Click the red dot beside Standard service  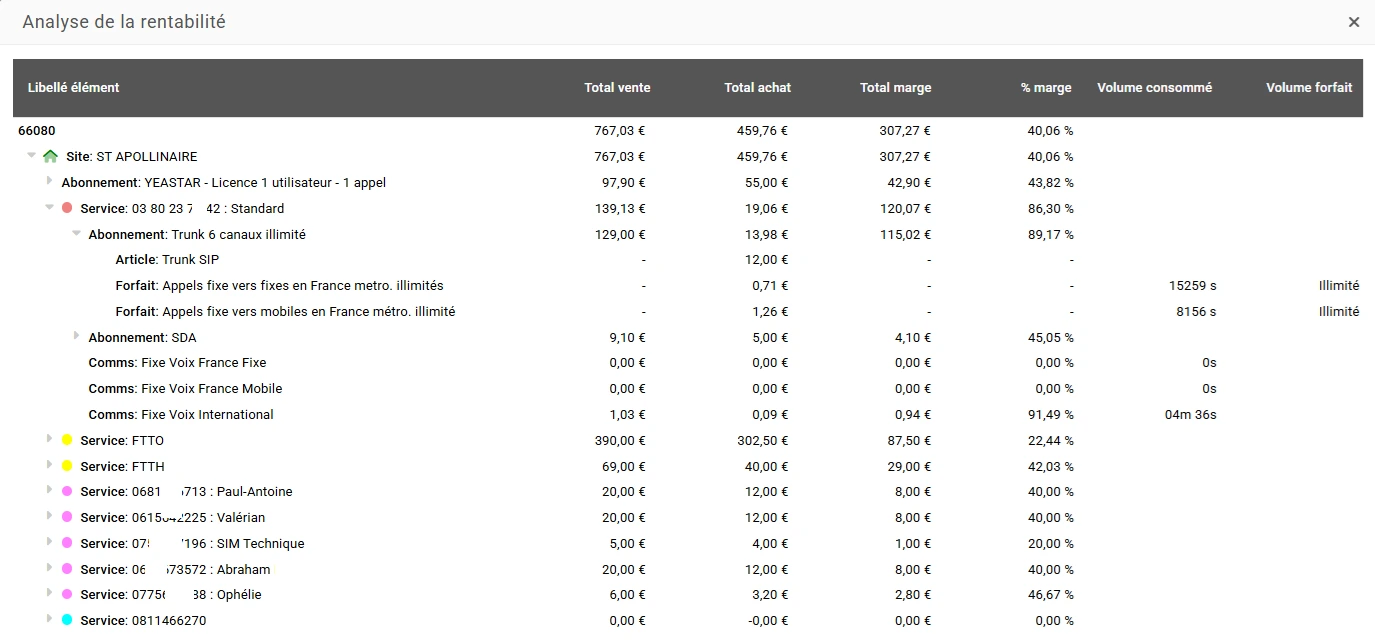tap(67, 208)
